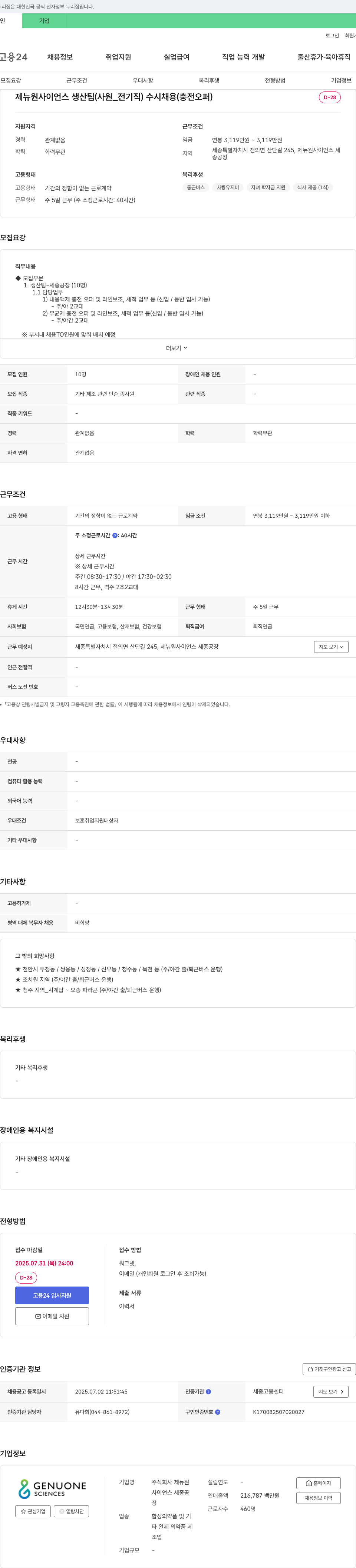Click registration time 2025.07.02 11:51:45
356x1568 pixels.
pyautogui.click(x=101, y=1391)
